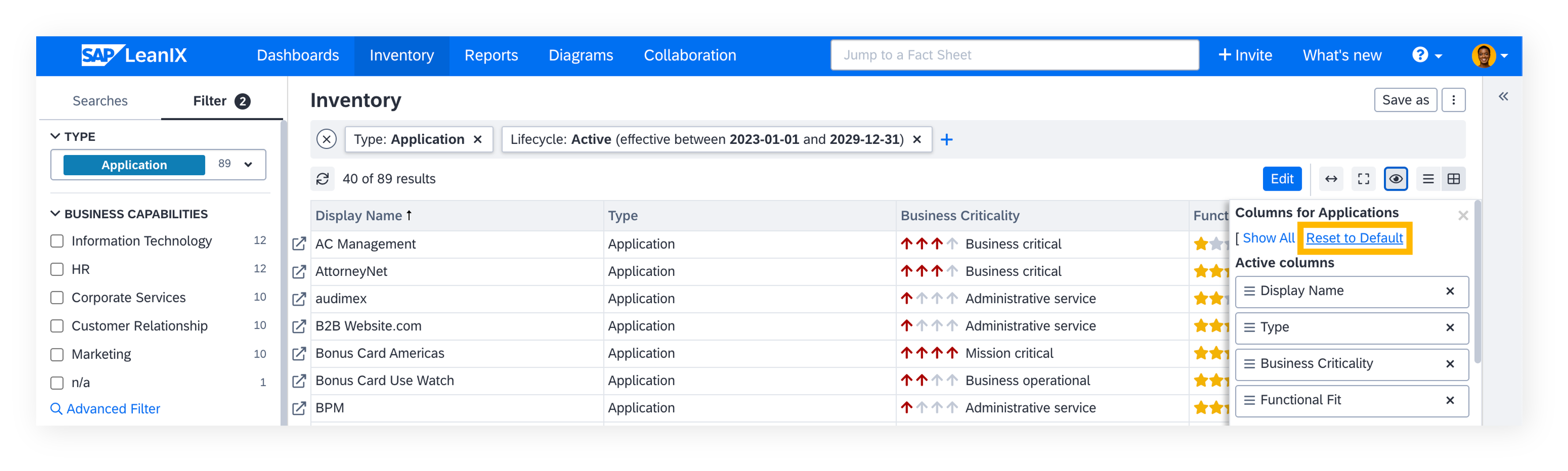Click the blue Edit button
Viewport: 1568px width, 471px height.
1282,179
